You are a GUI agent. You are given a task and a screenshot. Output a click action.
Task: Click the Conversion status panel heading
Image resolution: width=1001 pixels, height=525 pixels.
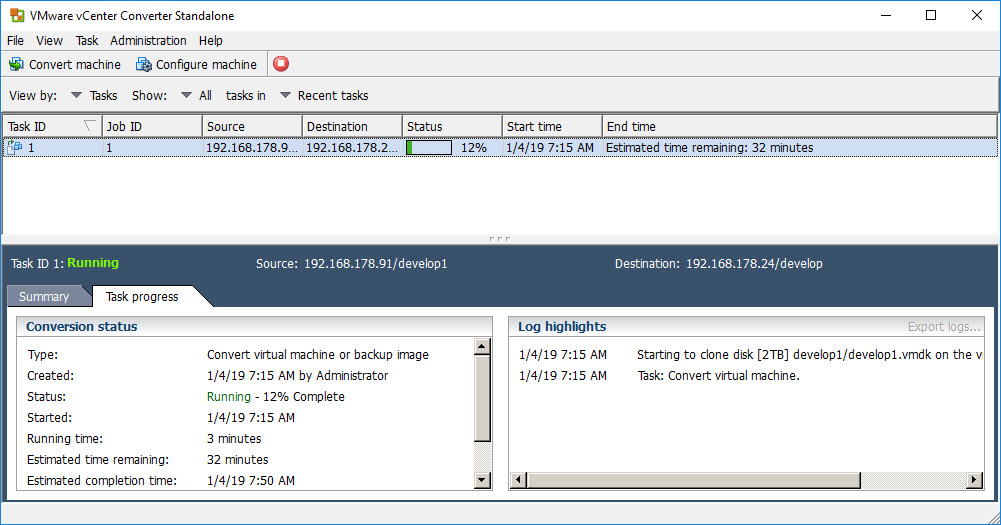(82, 326)
